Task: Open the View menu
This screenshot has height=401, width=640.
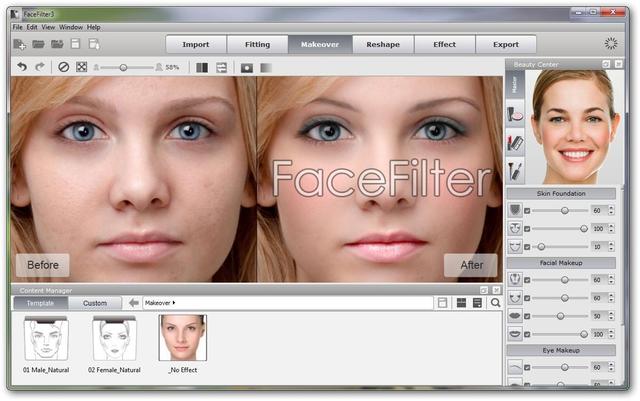Action: [48, 27]
